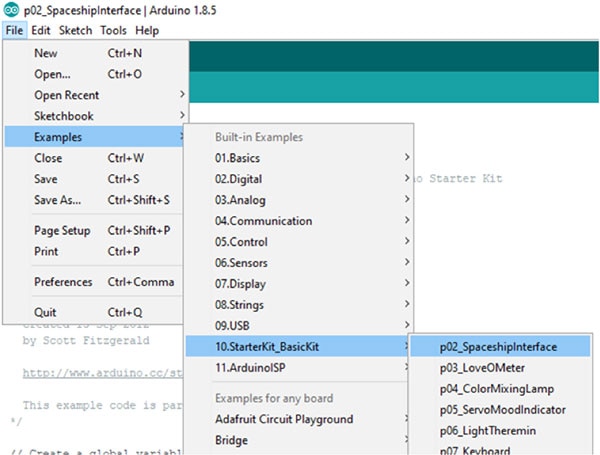Open the Edit menu
Image resolution: width=600 pixels, height=455 pixels.
(x=41, y=31)
